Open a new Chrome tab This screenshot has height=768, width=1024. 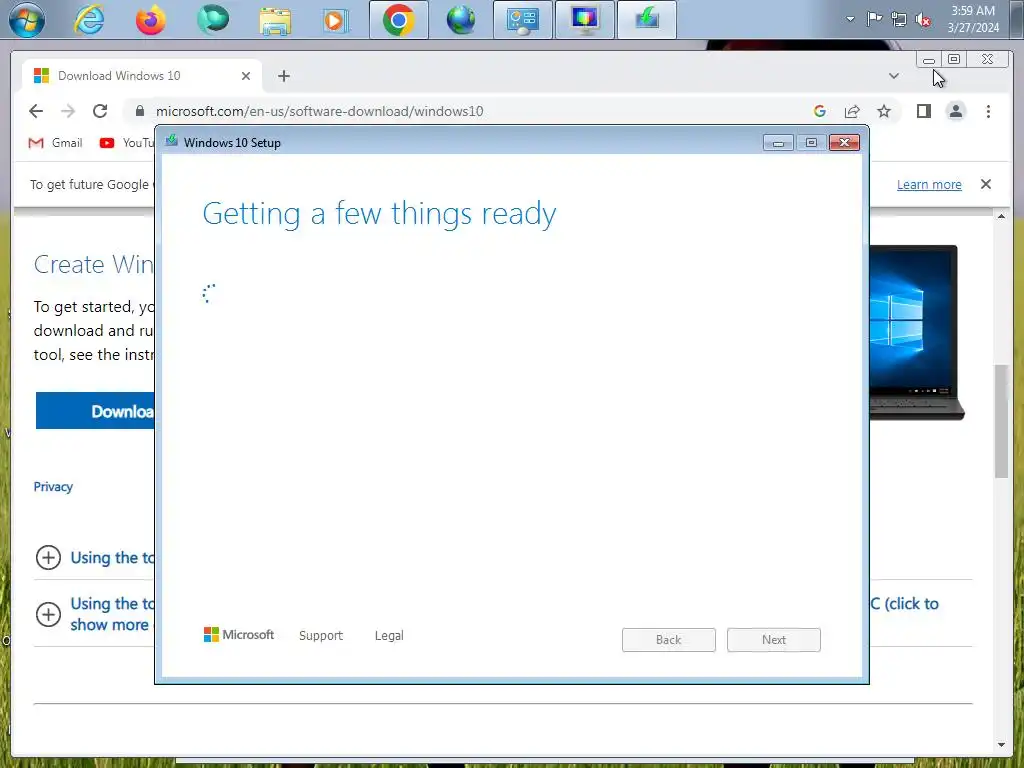[283, 76]
